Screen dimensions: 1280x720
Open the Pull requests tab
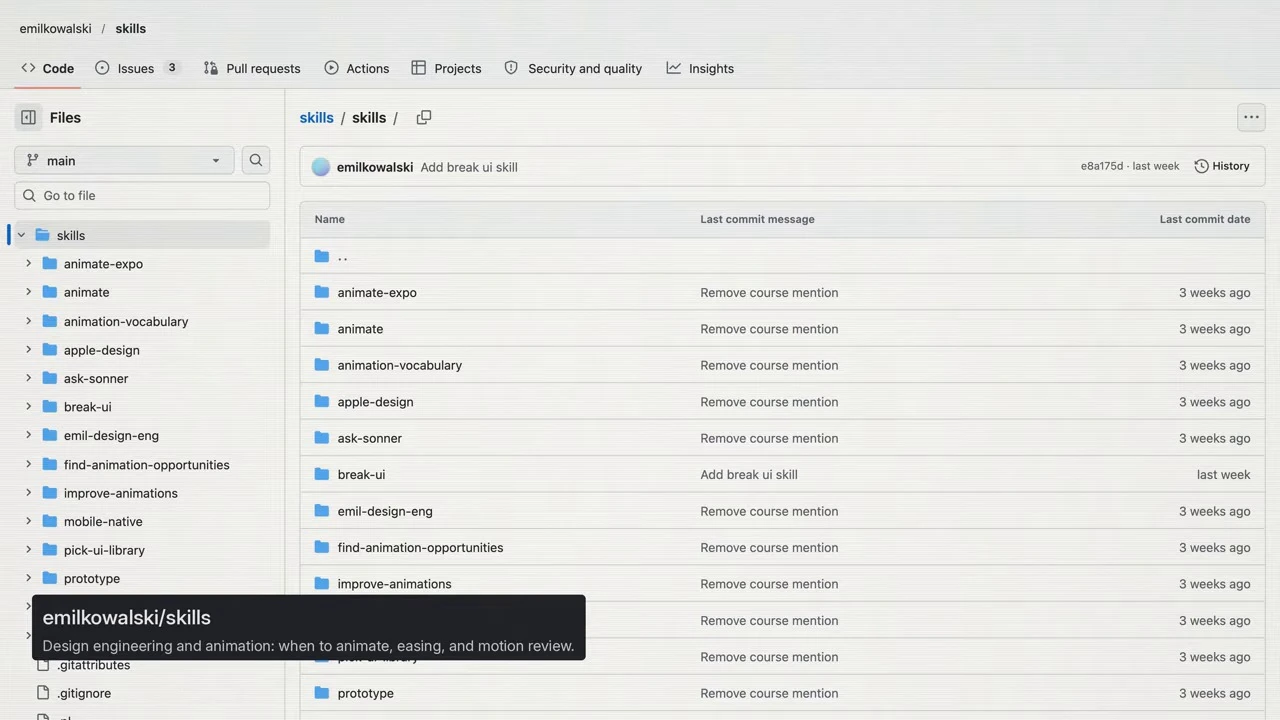point(251,68)
